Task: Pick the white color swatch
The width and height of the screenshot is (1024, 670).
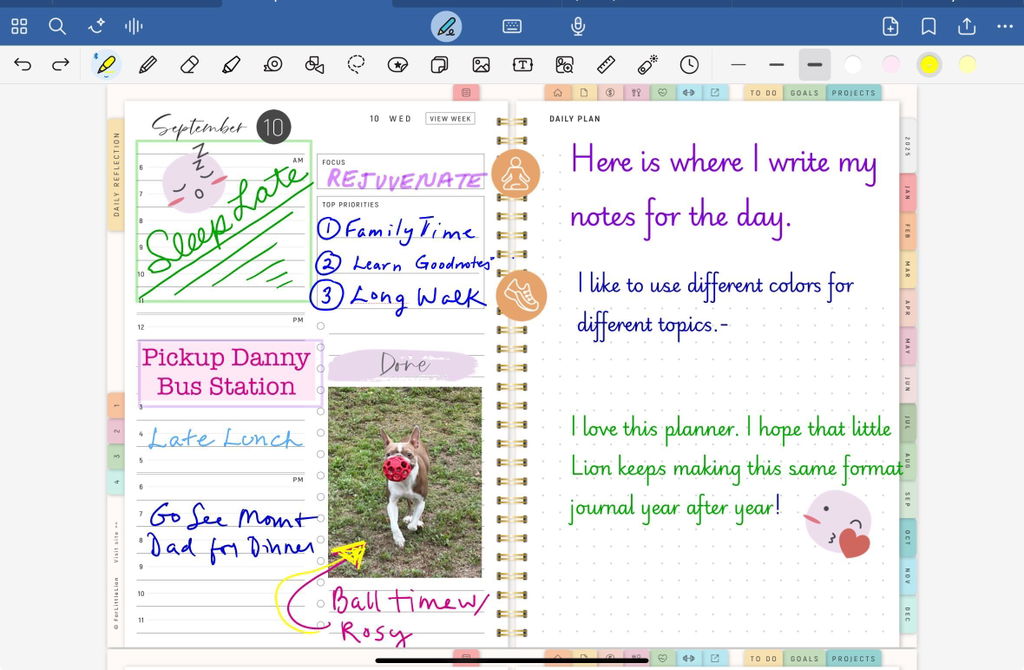Action: click(x=853, y=65)
